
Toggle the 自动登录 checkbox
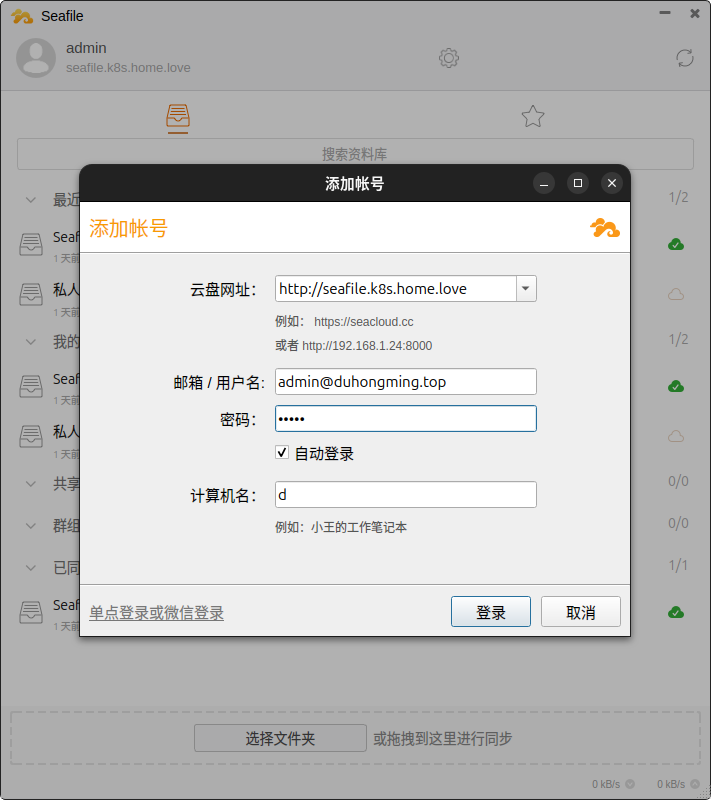pos(282,453)
